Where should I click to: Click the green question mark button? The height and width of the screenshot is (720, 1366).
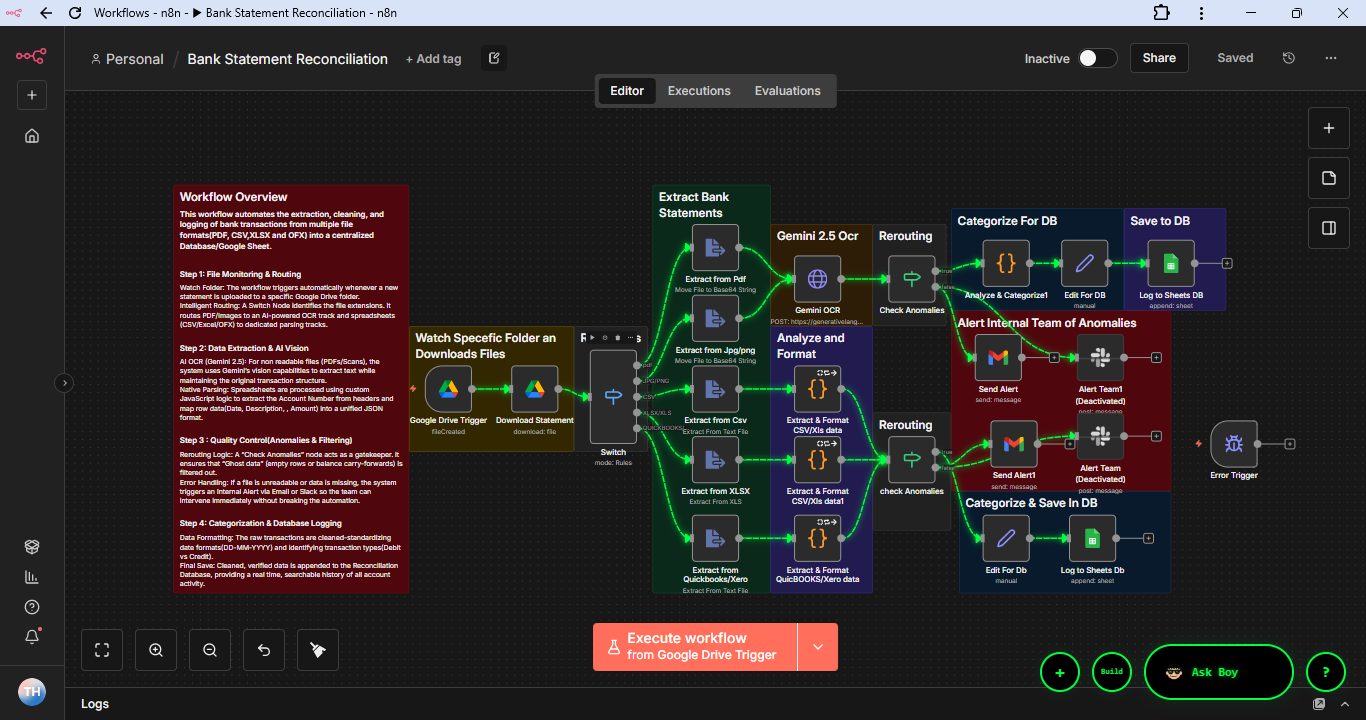(1326, 672)
